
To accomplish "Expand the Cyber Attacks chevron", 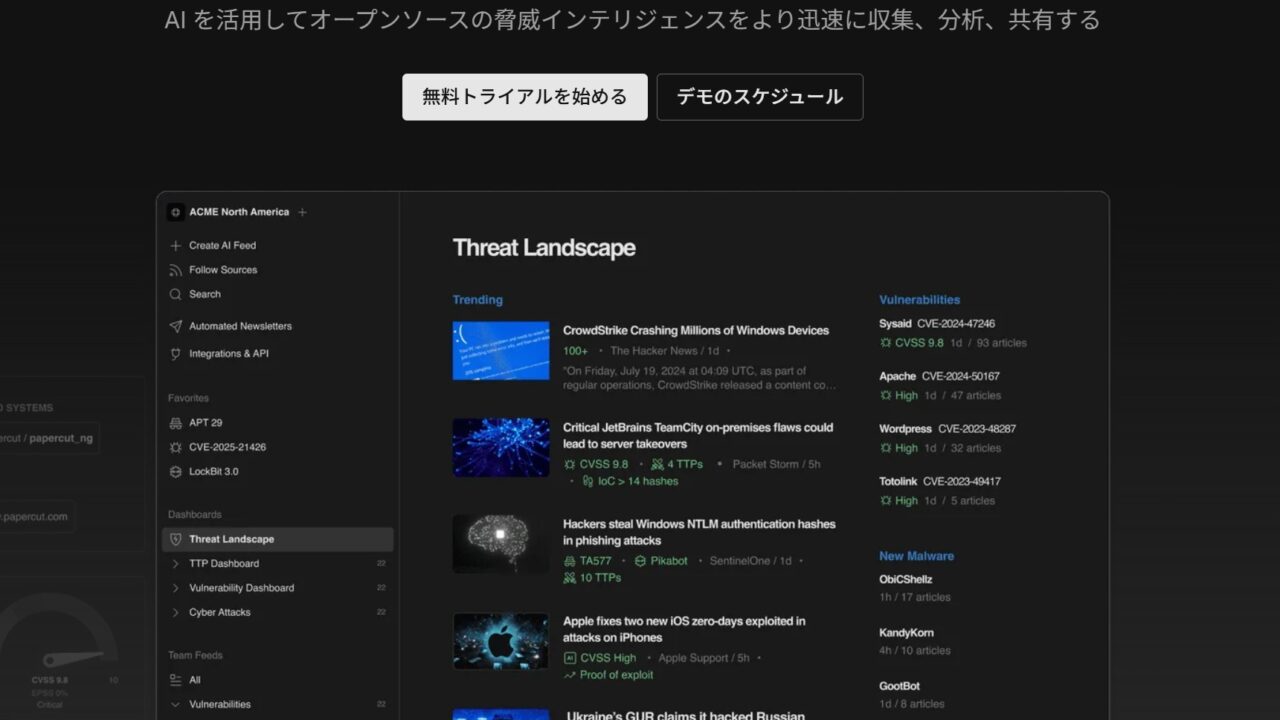I will (176, 612).
